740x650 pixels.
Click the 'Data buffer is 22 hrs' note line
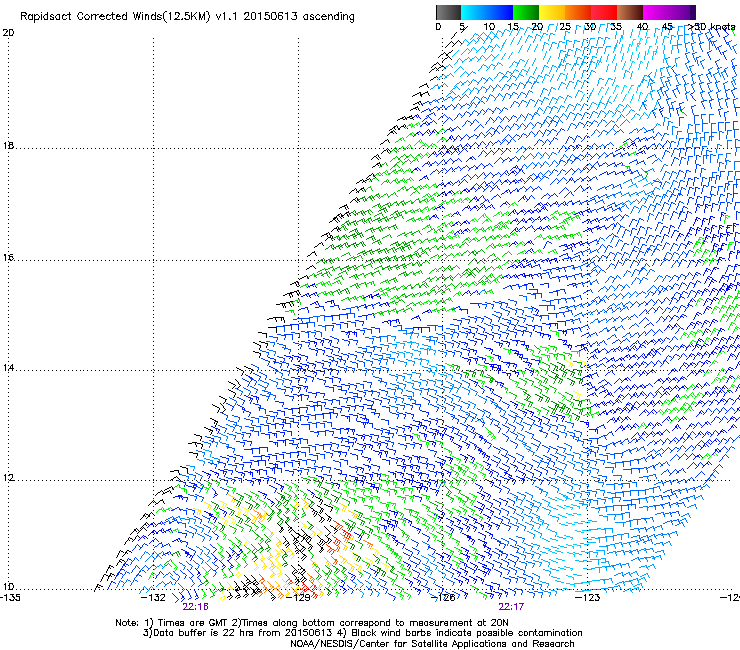point(362,633)
